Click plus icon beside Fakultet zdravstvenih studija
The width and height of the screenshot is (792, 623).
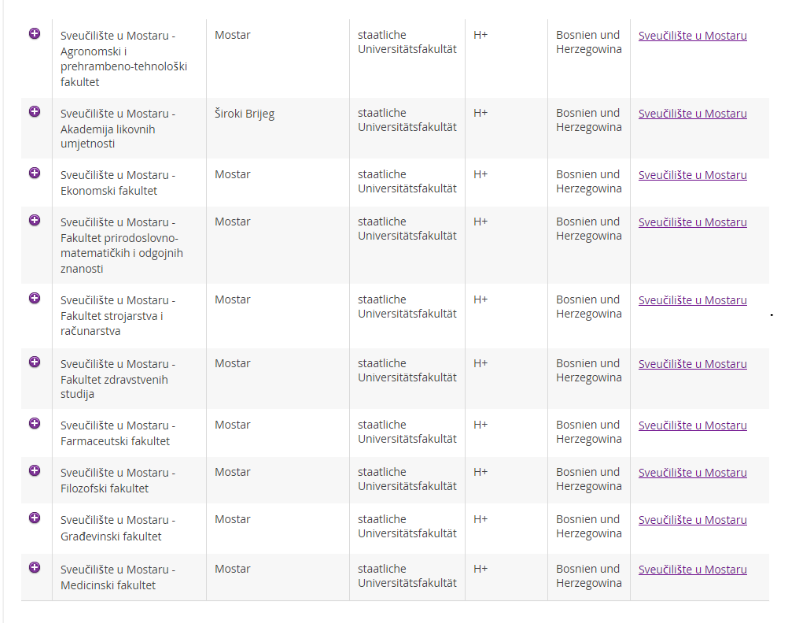click(35, 362)
